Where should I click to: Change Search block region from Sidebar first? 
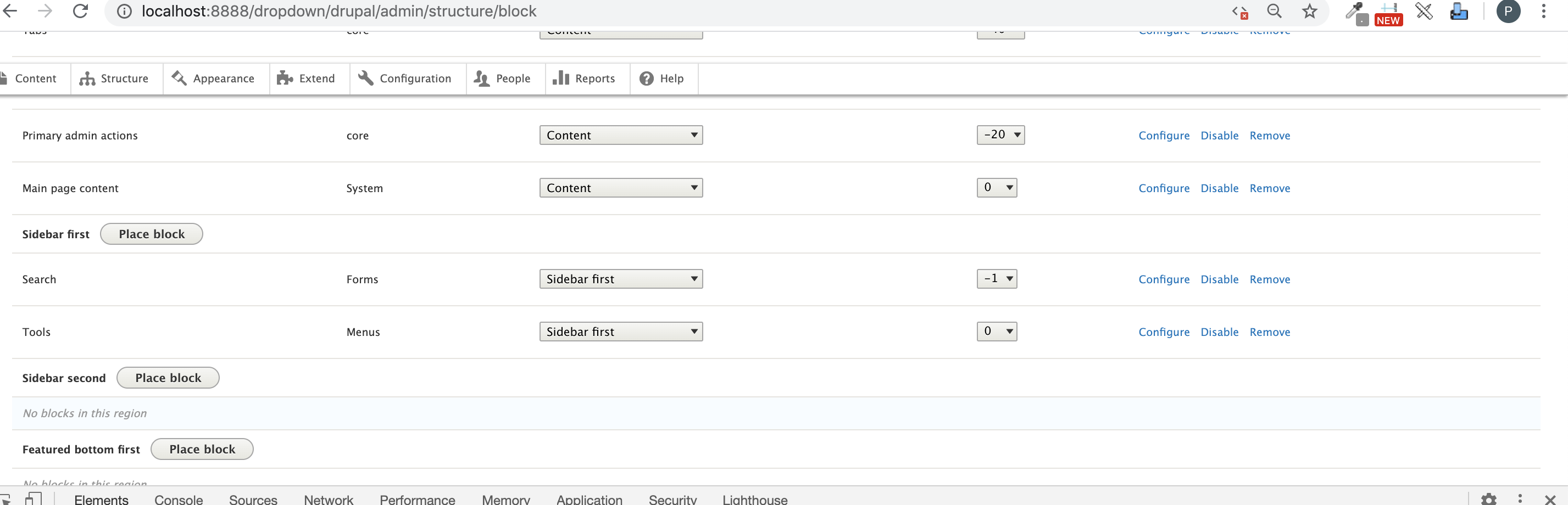pos(620,279)
